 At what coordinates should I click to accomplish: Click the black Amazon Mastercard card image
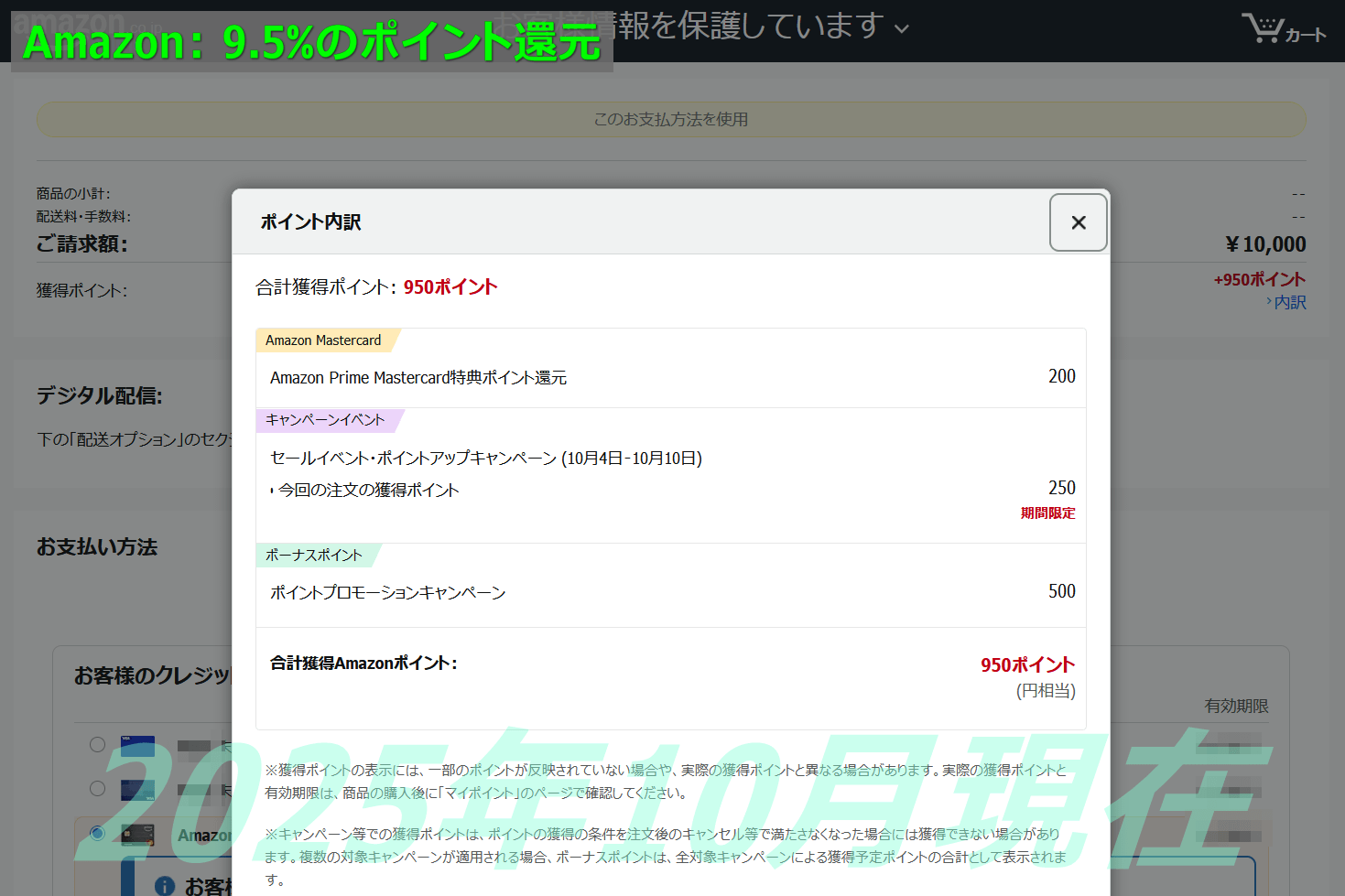137,834
